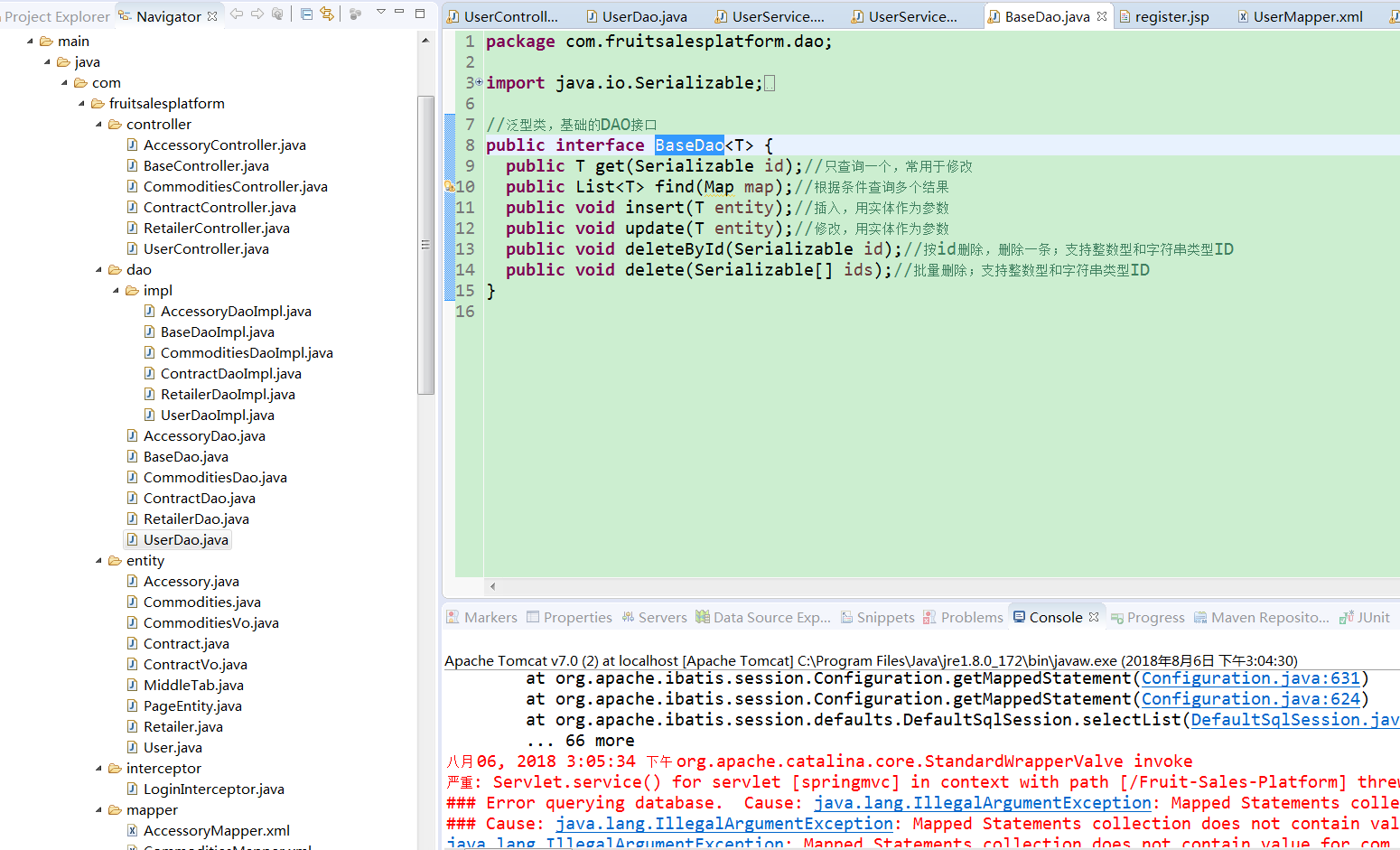
Task: Open Configuration.java:631 stack trace link
Action: (x=1251, y=678)
